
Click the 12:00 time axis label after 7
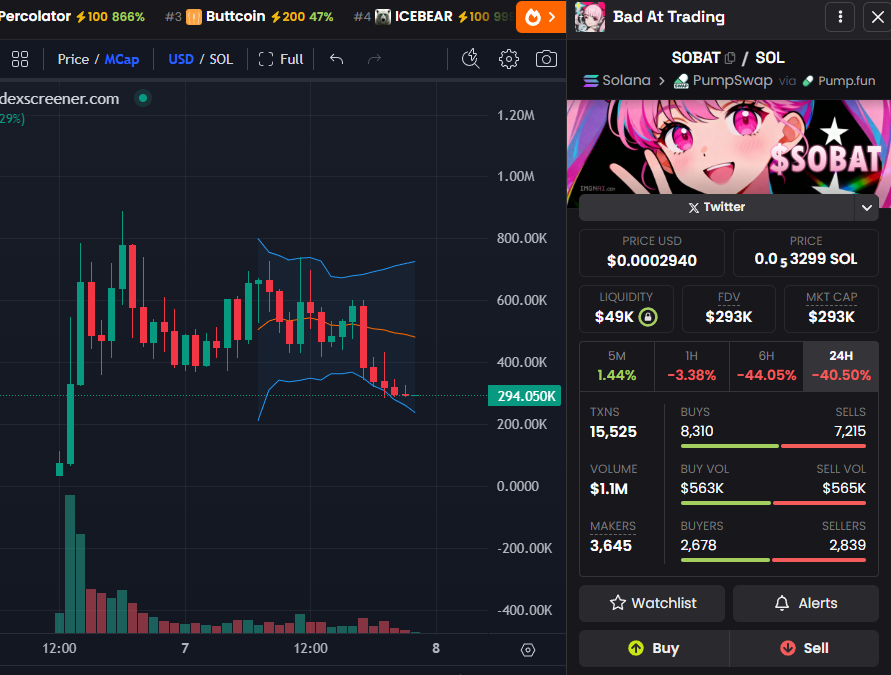click(x=310, y=648)
